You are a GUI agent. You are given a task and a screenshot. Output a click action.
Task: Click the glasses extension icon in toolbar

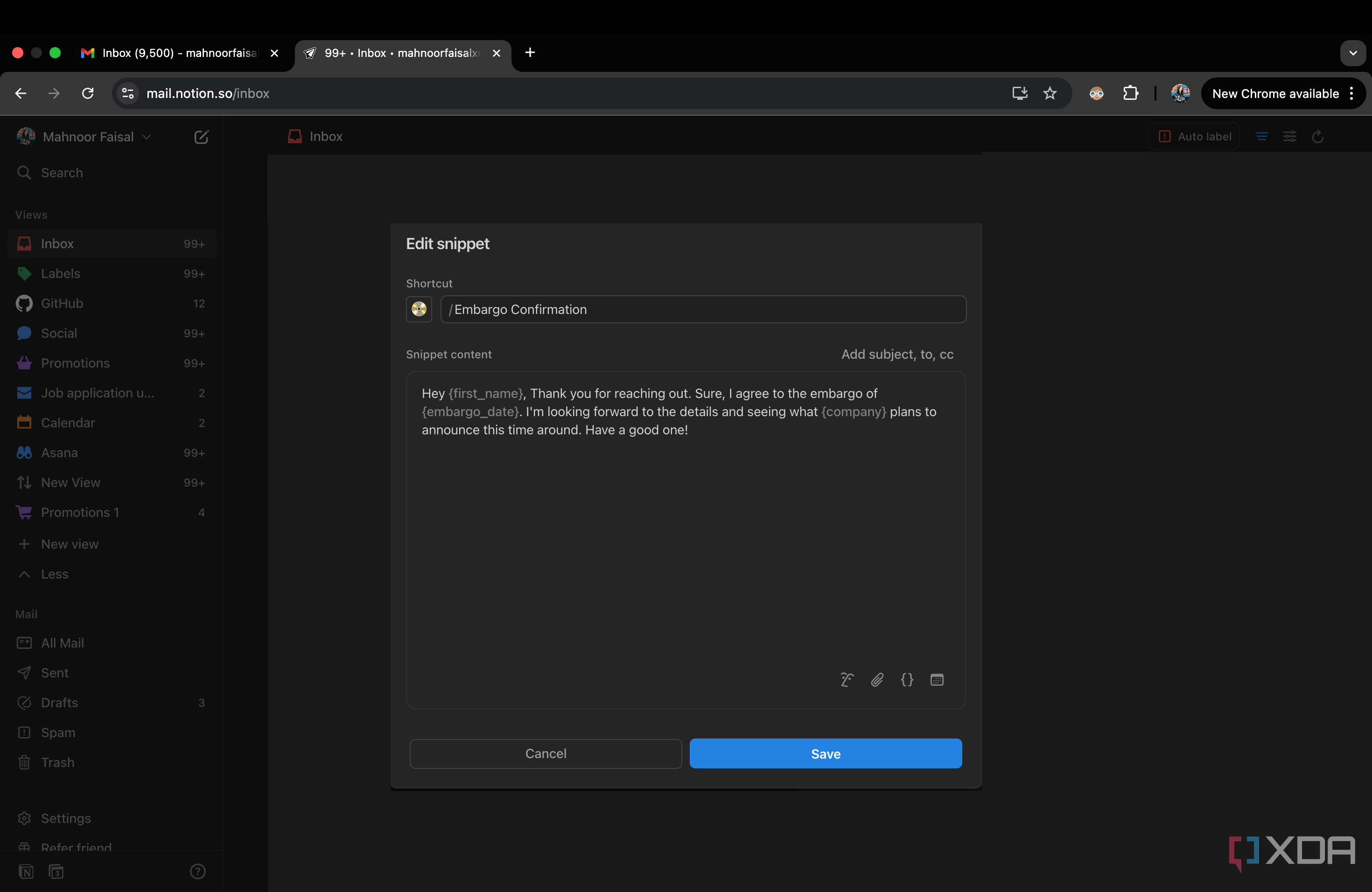tap(1097, 93)
